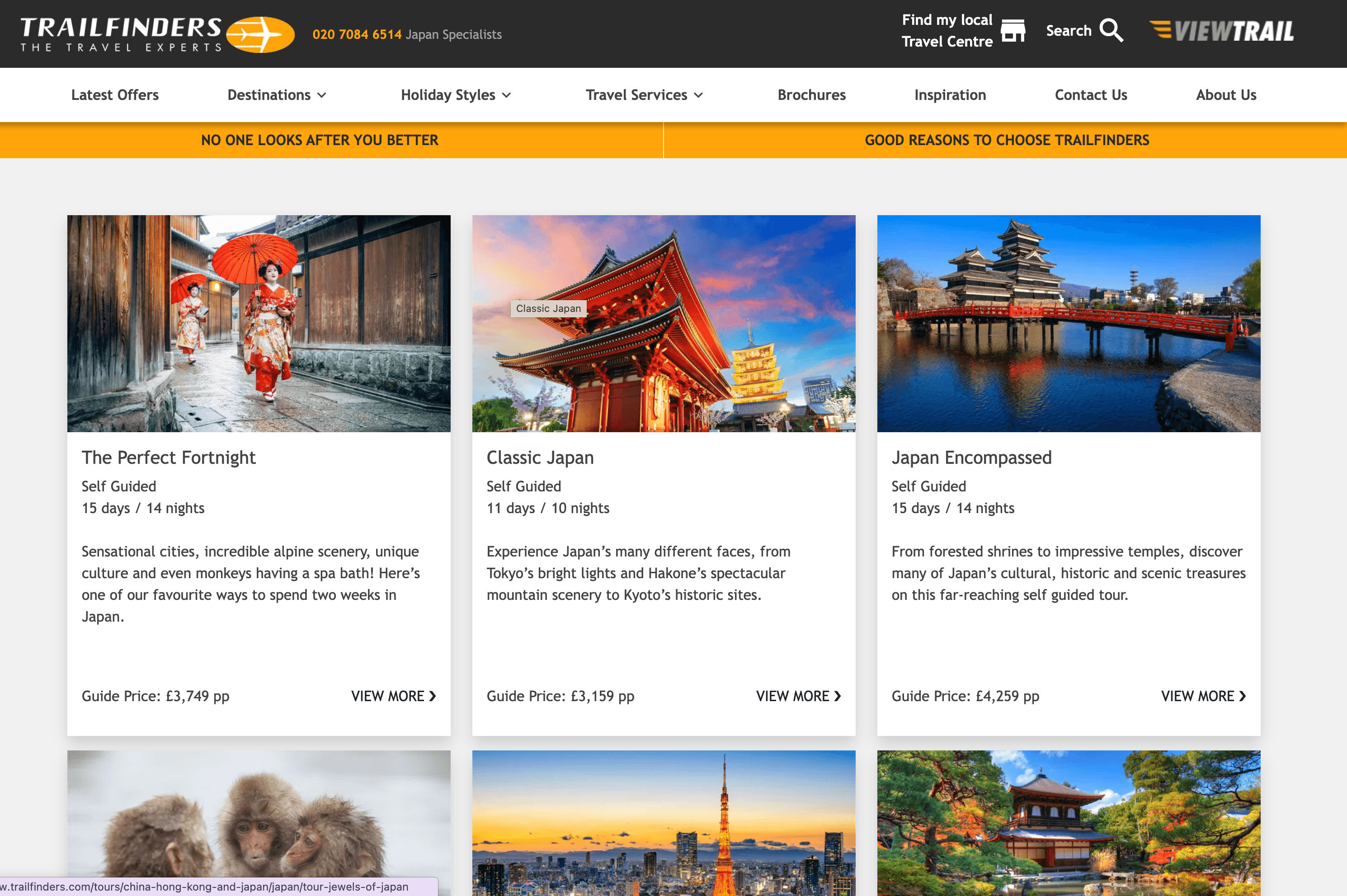1347x896 pixels.
Task: Click the Trailfinders airplane logo
Action: pos(260,34)
